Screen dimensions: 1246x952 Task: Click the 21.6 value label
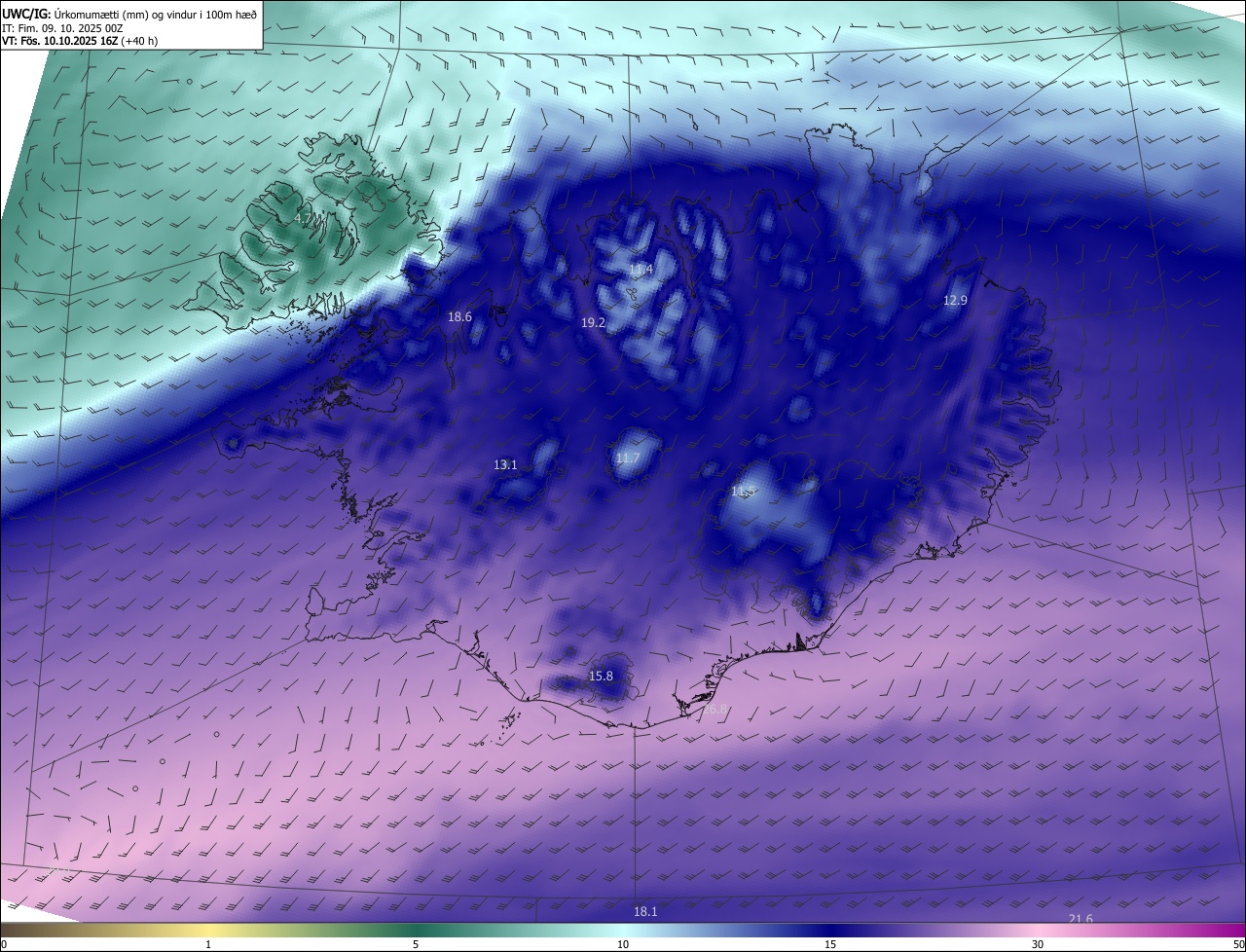pos(1081,919)
